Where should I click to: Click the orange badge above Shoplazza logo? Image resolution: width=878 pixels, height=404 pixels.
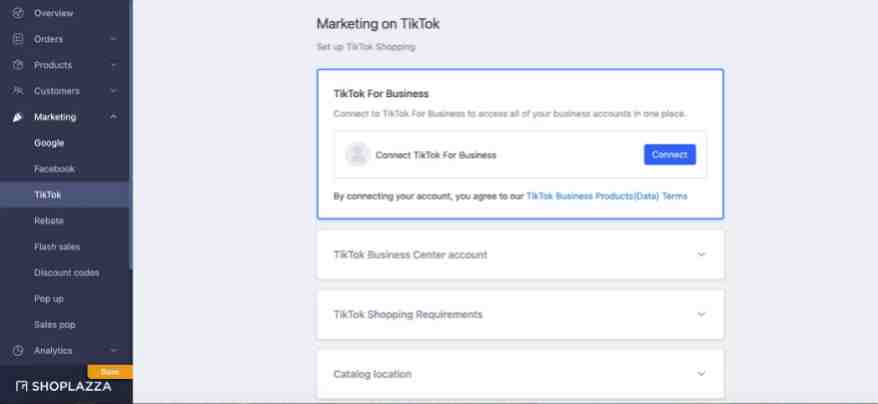[x=110, y=372]
